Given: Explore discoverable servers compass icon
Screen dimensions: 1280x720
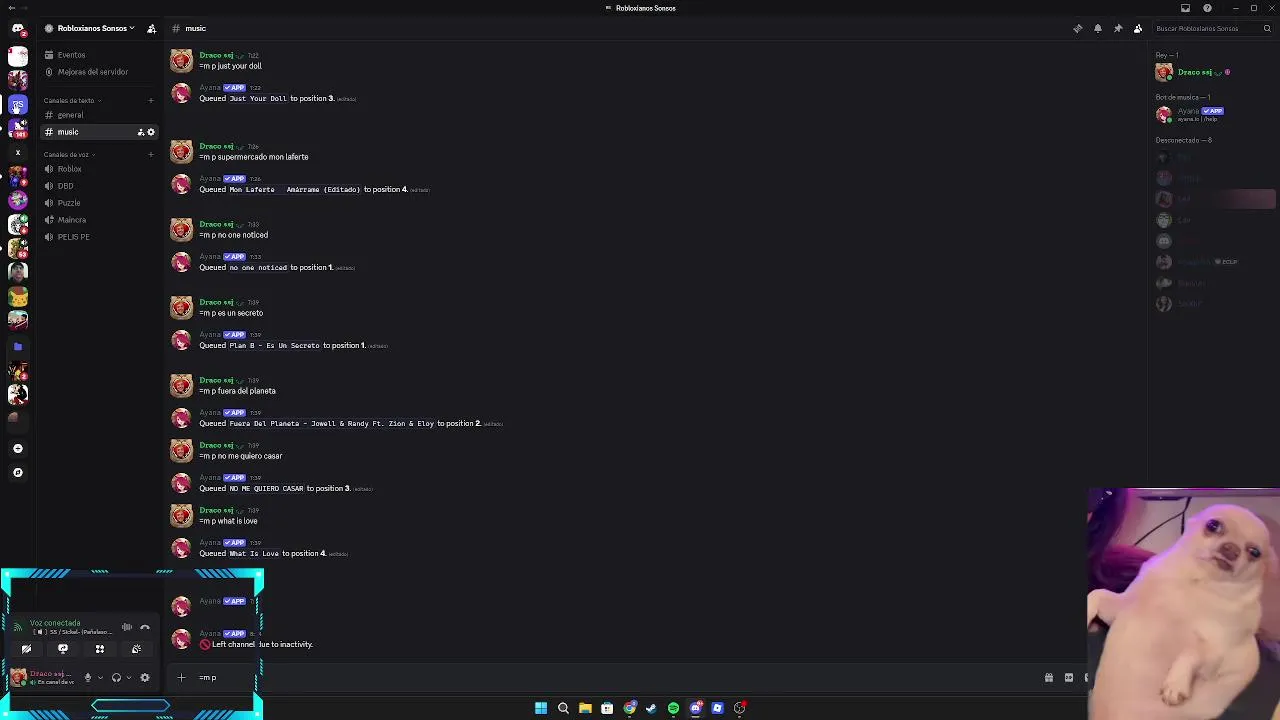Looking at the screenshot, I should [x=17, y=472].
